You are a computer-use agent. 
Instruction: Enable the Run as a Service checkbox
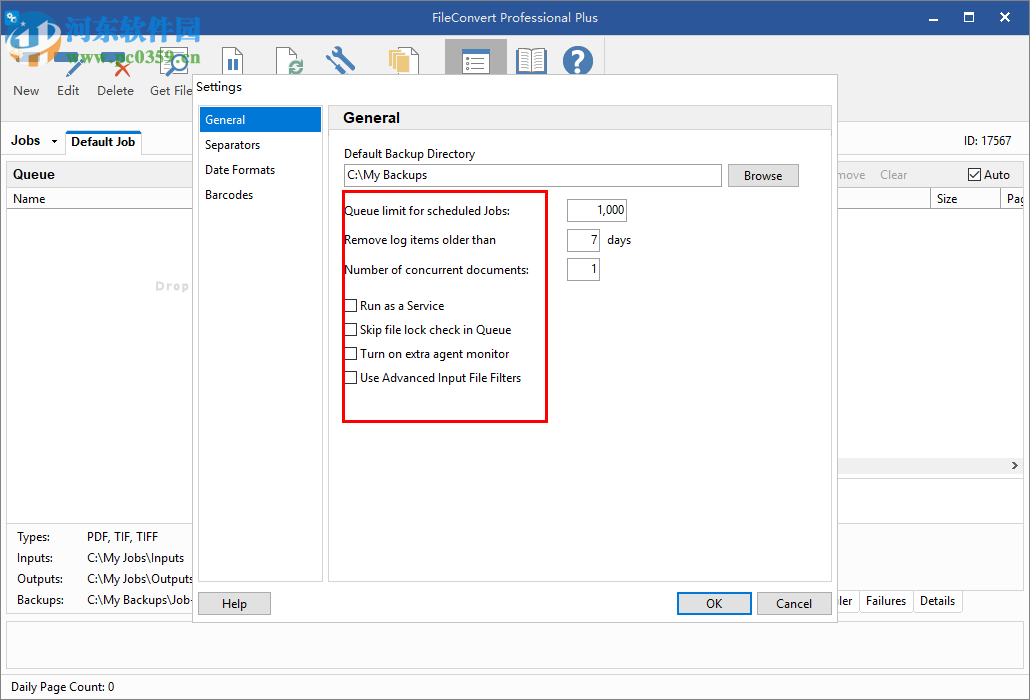[351, 305]
